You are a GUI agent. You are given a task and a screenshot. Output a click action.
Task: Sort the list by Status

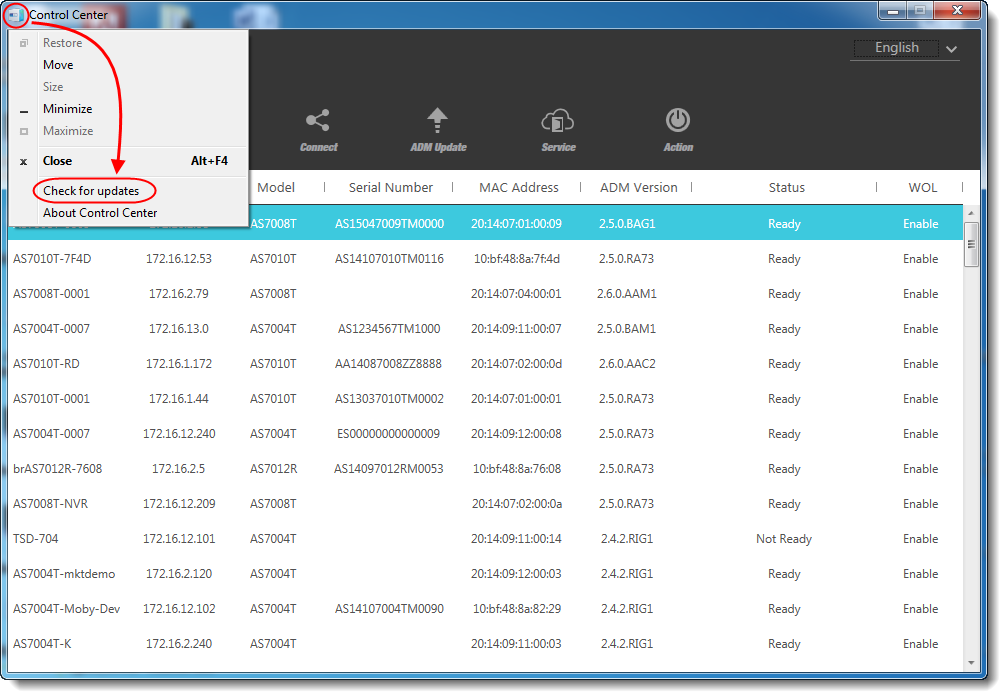786,187
